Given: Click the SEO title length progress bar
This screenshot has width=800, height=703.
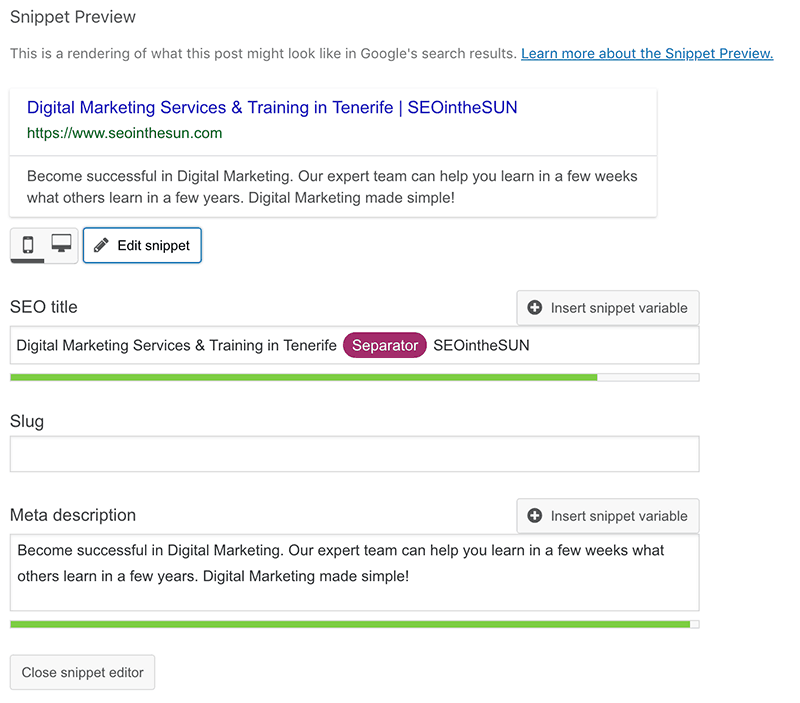Looking at the screenshot, I should click(355, 378).
